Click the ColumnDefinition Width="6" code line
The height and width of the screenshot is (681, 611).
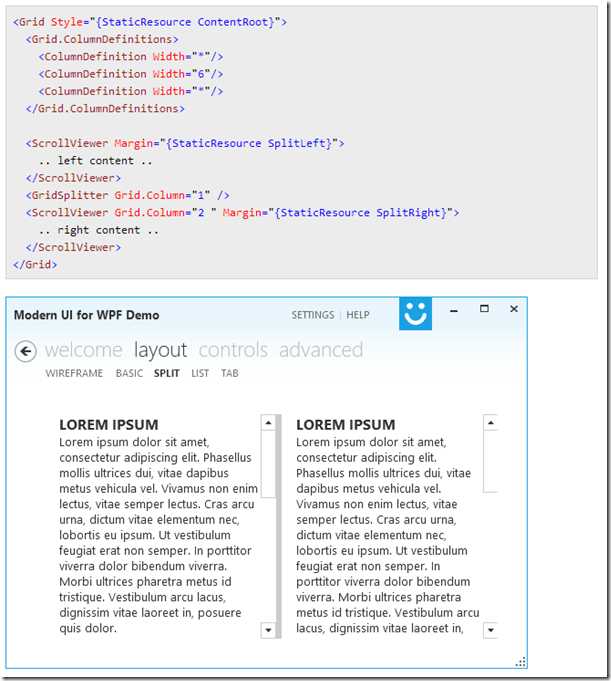click(131, 74)
